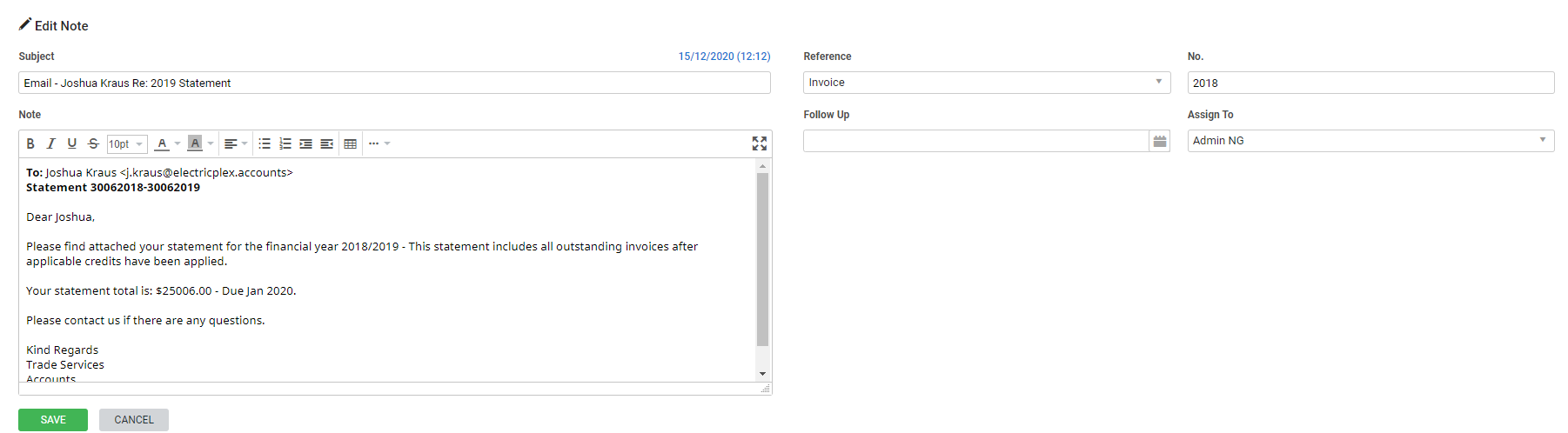Open the Follow Up calendar picker
Viewport: 1568px width, 433px height.
pos(1160,141)
